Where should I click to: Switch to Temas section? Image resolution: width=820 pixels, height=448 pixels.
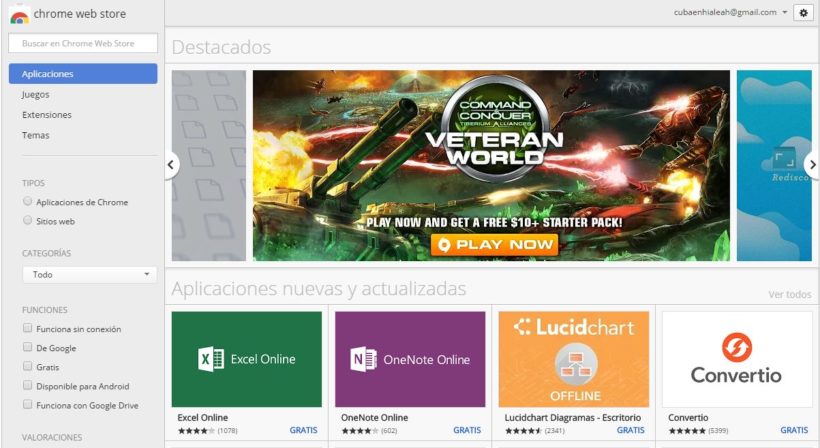[36, 135]
